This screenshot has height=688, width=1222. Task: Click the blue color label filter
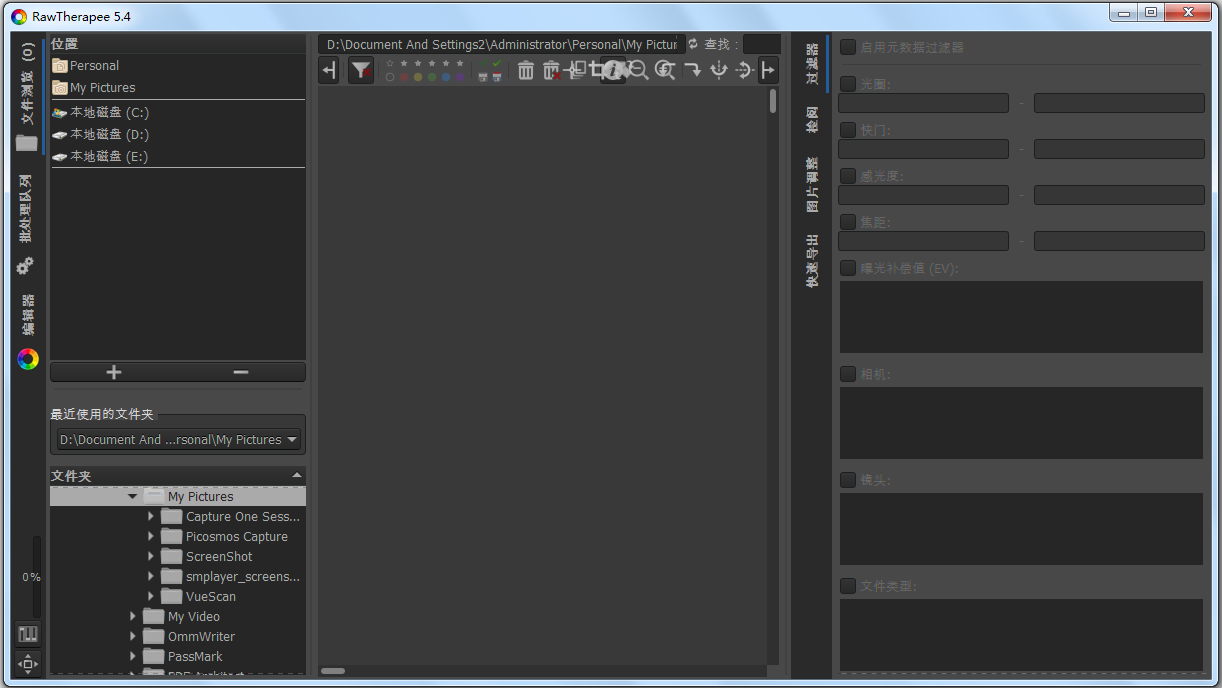click(x=446, y=77)
